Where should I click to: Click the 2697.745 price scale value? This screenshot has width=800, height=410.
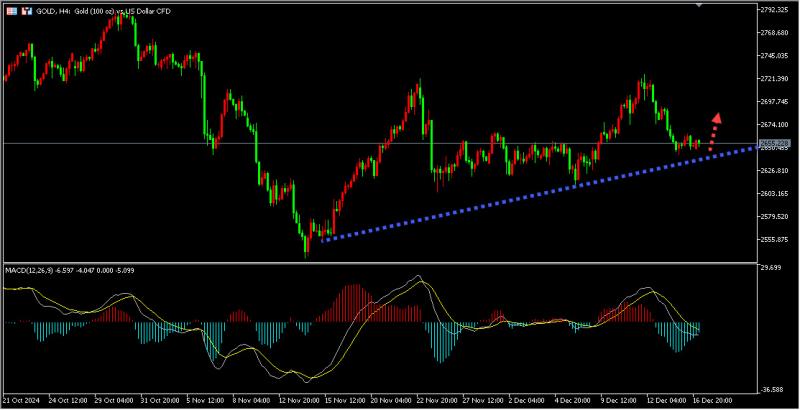(x=774, y=102)
